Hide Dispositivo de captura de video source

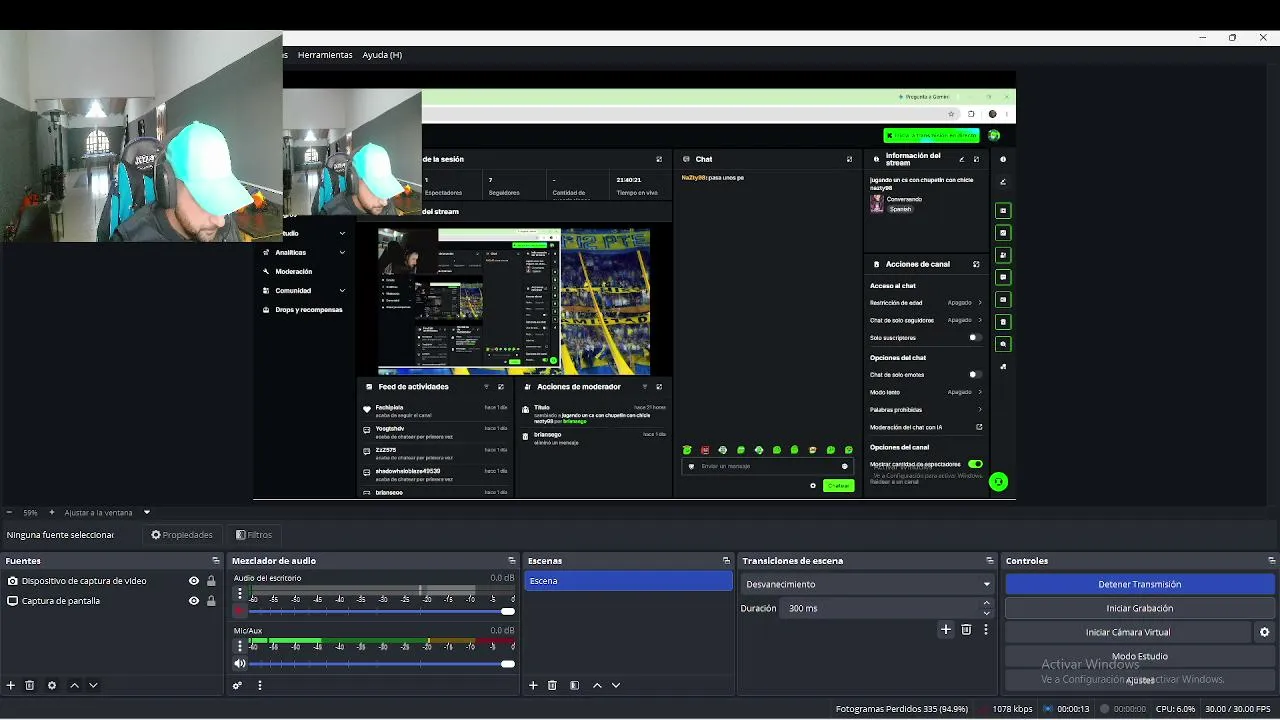194,581
